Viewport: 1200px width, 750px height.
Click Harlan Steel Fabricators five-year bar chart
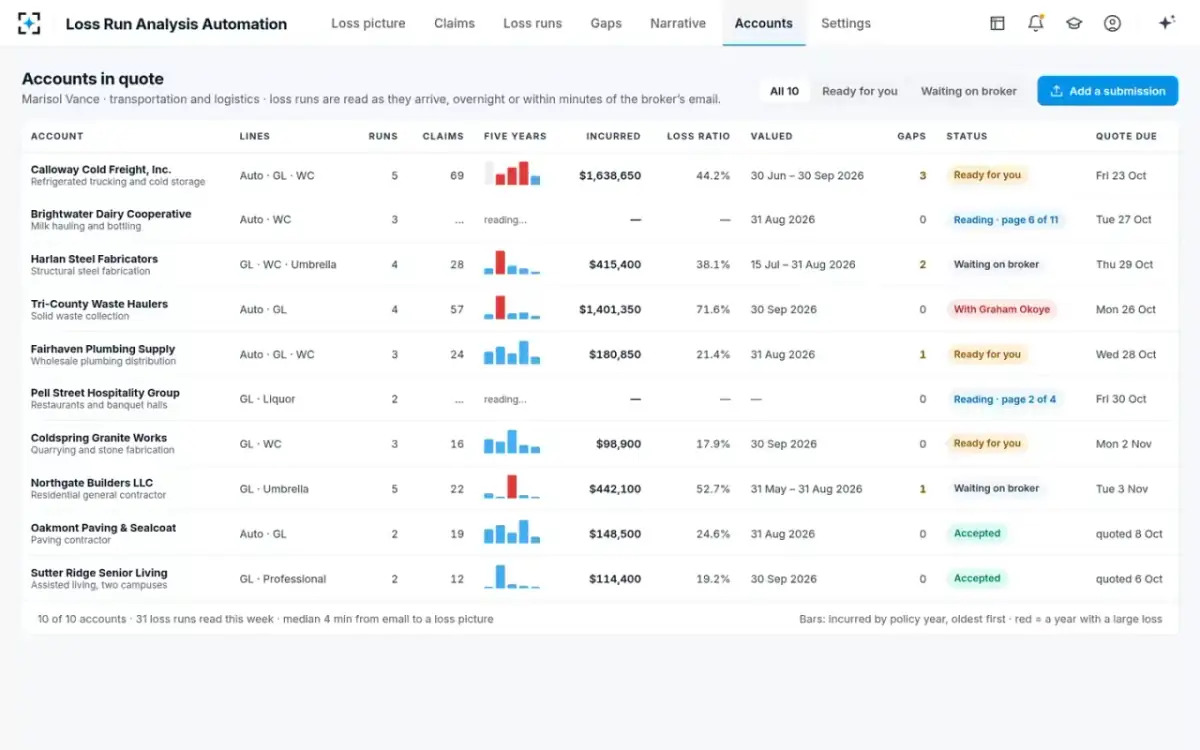[x=513, y=262]
